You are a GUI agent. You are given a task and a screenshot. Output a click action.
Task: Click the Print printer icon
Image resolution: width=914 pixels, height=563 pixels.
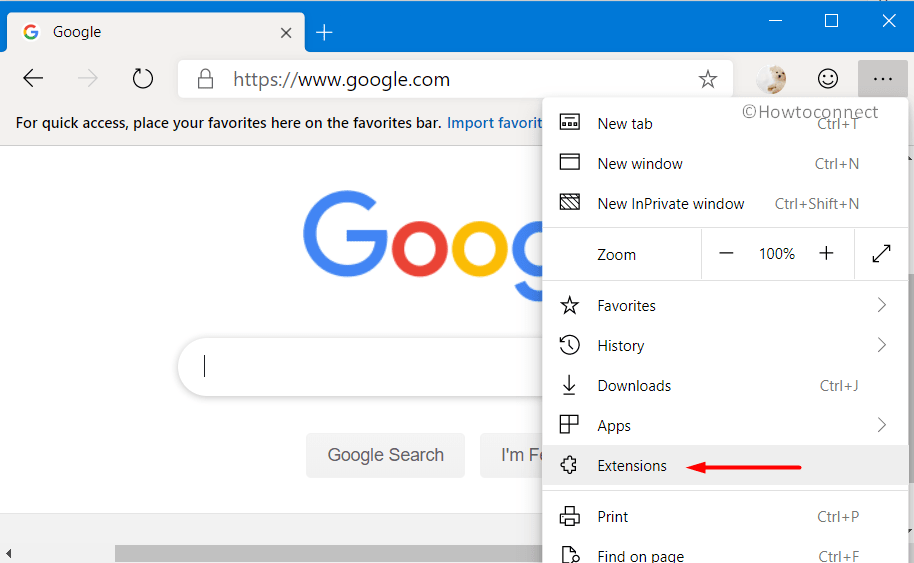[x=570, y=516]
